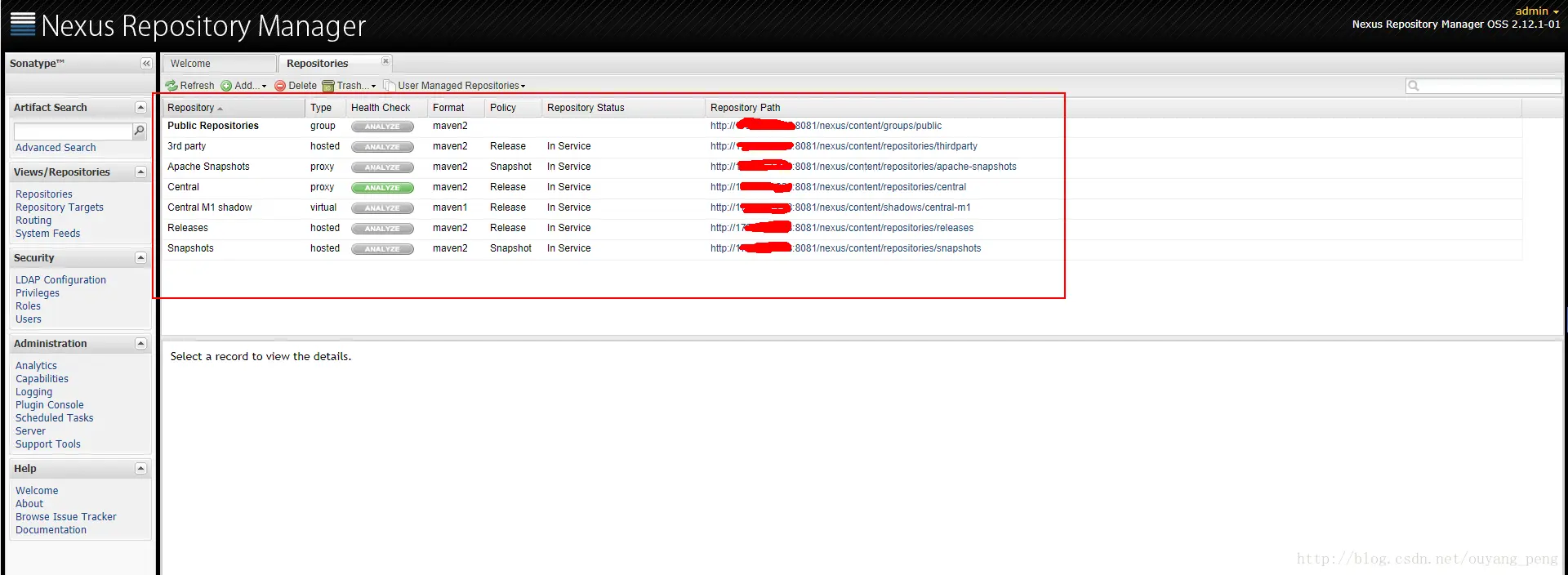Open the groups/public repository path URL
1568x575 pixels.
826,126
